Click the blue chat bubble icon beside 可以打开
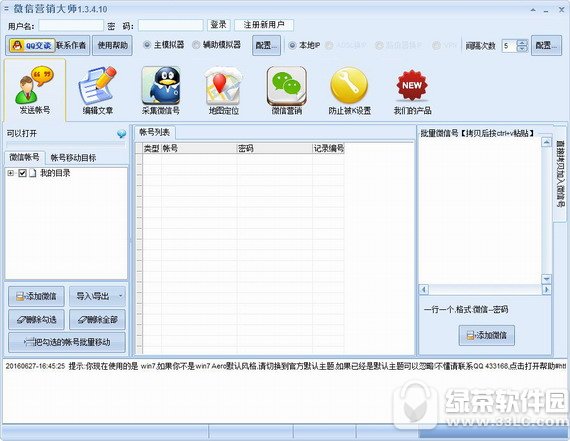Image resolution: width=570 pixels, height=441 pixels. click(122, 134)
